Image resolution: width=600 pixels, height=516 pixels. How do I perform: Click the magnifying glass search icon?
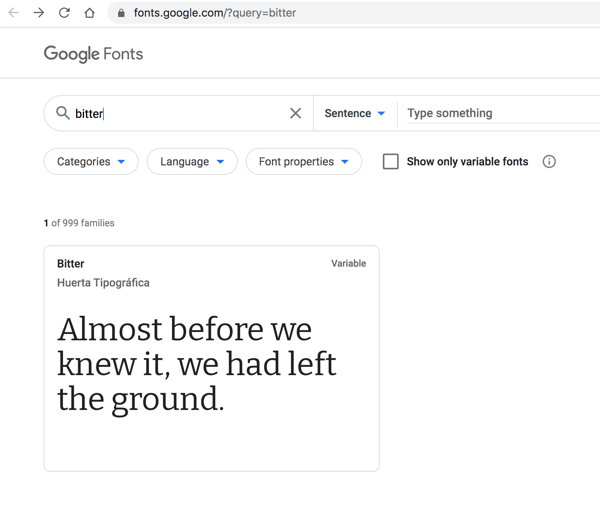[63, 113]
